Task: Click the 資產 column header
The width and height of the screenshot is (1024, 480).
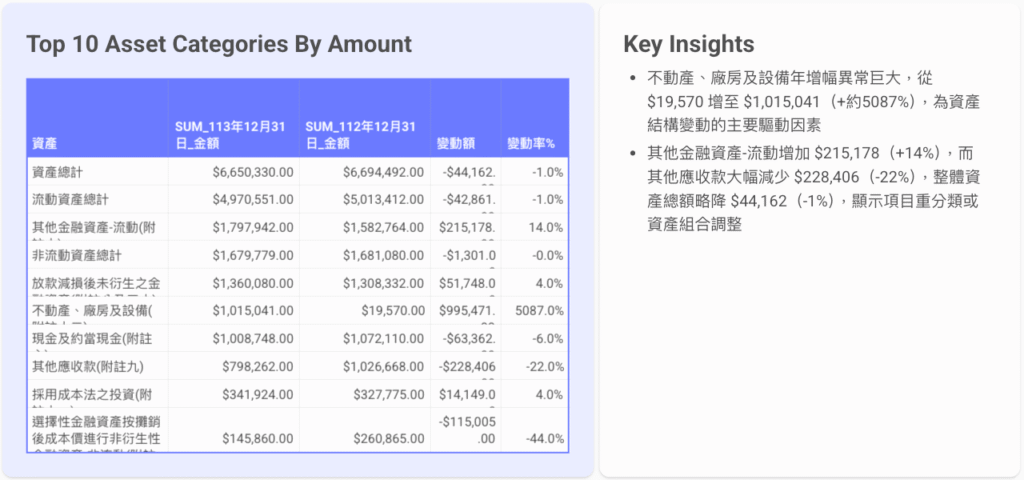Action: (44, 144)
